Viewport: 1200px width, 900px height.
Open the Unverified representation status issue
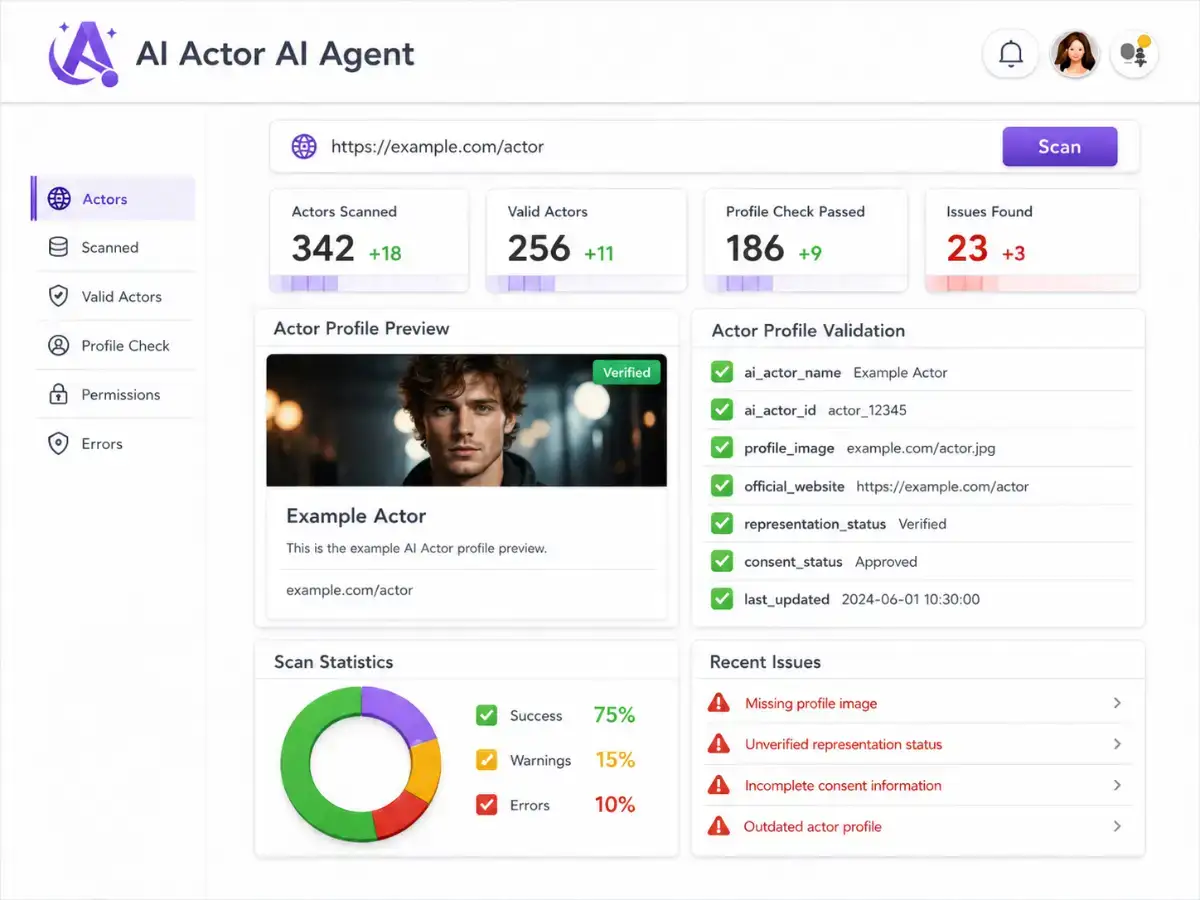coord(918,744)
